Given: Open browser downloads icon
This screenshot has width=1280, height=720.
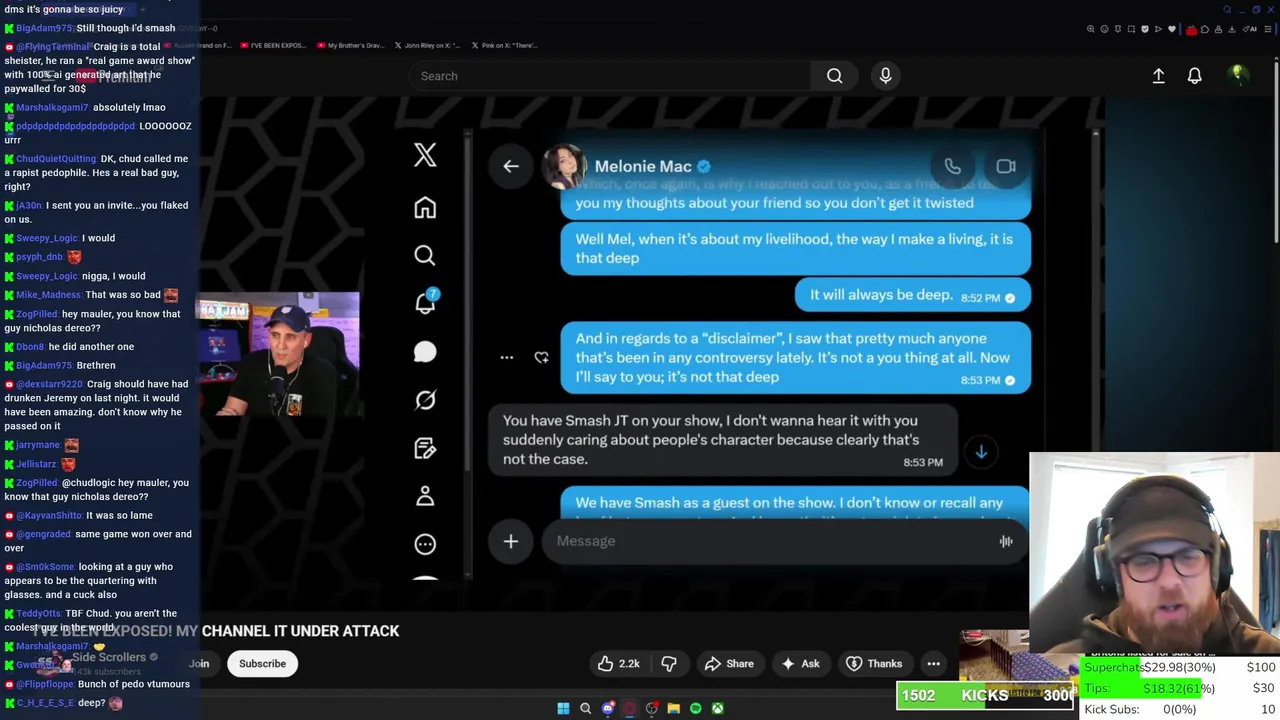Looking at the screenshot, I should 1232,29.
